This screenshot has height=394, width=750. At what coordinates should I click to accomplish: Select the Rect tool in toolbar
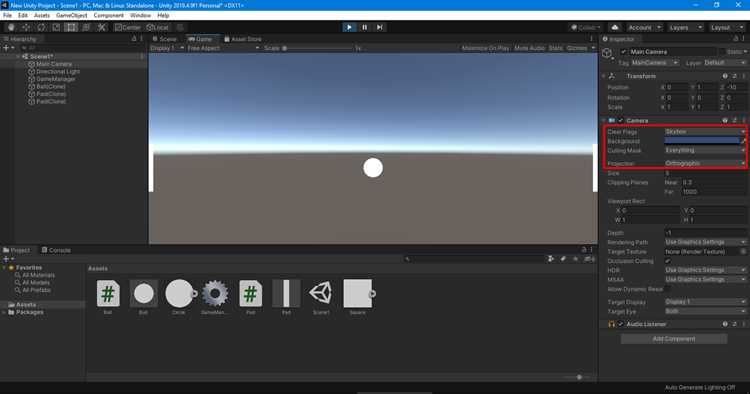click(71, 27)
